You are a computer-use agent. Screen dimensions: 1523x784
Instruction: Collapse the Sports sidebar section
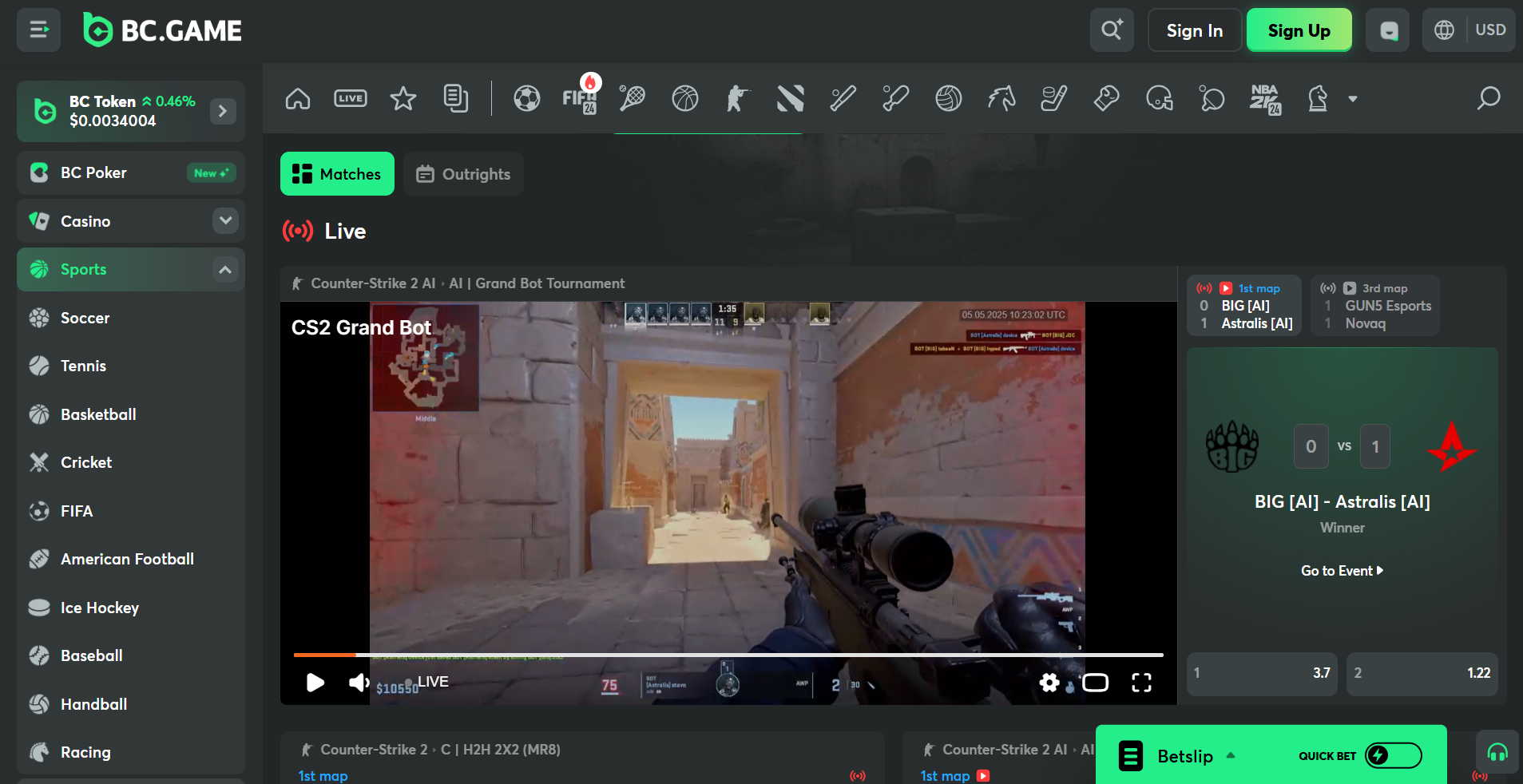226,269
